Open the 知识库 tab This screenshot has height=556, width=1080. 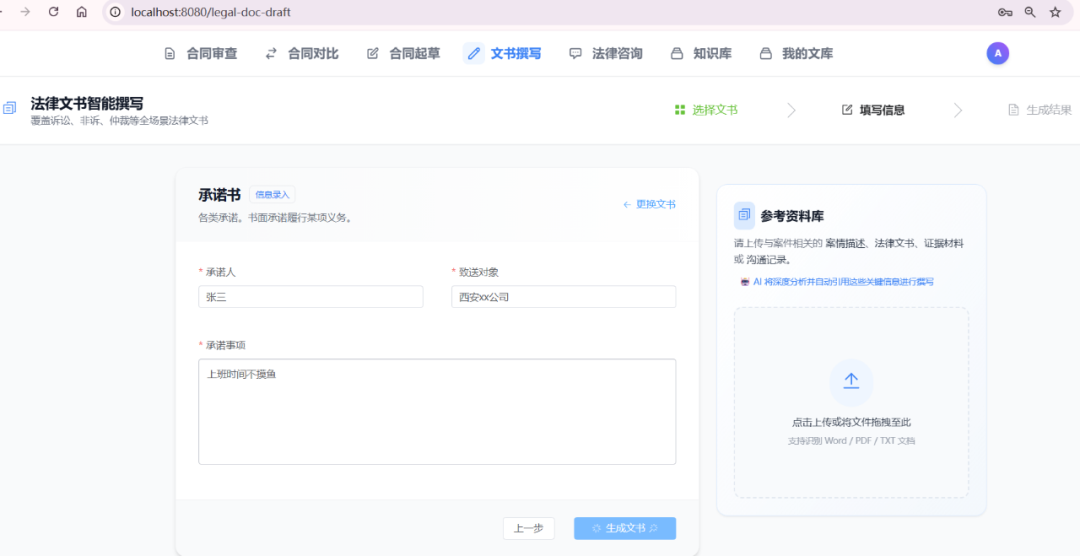click(x=701, y=54)
